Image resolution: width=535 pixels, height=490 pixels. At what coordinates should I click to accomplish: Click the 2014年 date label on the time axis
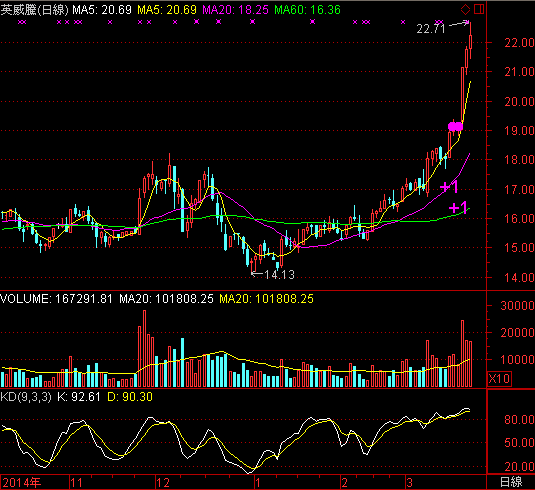22,482
